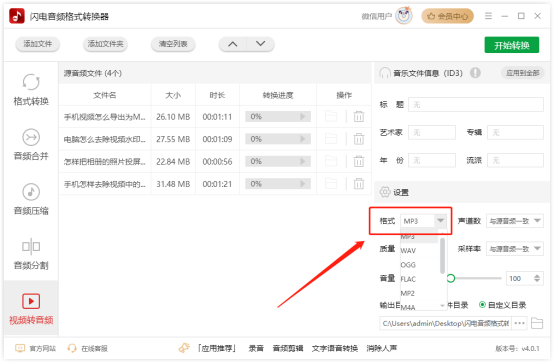Click the 专辑 album input field
Image resolution: width=554 pixels, height=363 pixels.
point(515,133)
